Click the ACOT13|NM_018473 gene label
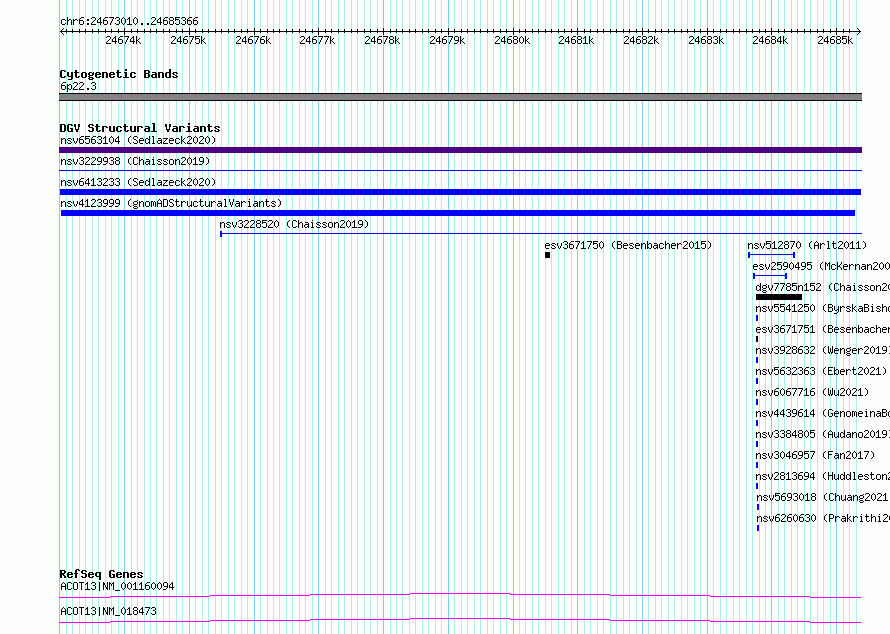Viewport: 890px width, 634px height. pos(108,611)
